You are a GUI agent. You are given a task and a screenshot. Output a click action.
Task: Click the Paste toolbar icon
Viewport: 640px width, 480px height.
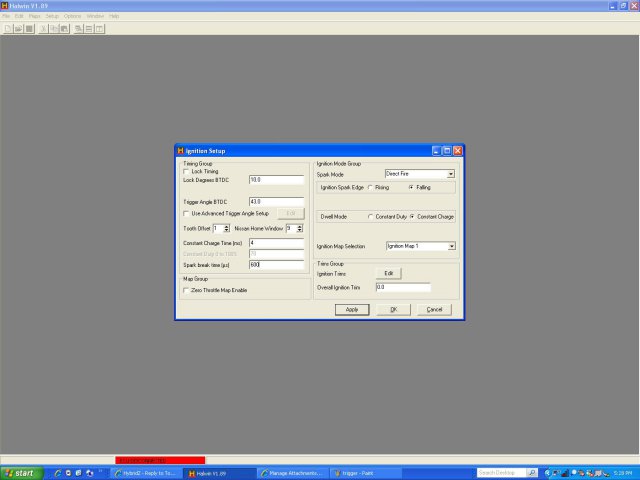[64, 29]
